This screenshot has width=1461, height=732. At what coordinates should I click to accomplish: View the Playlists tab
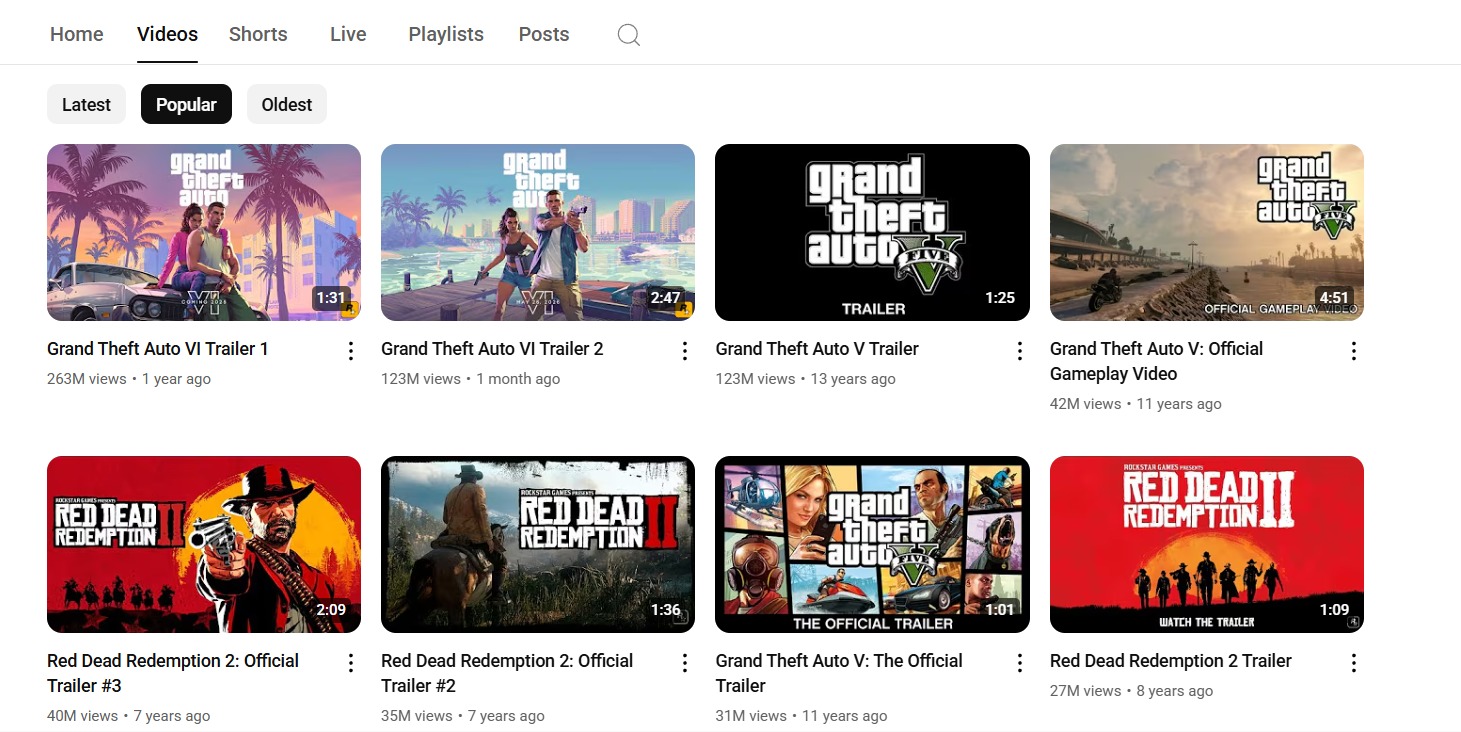pyautogui.click(x=446, y=34)
